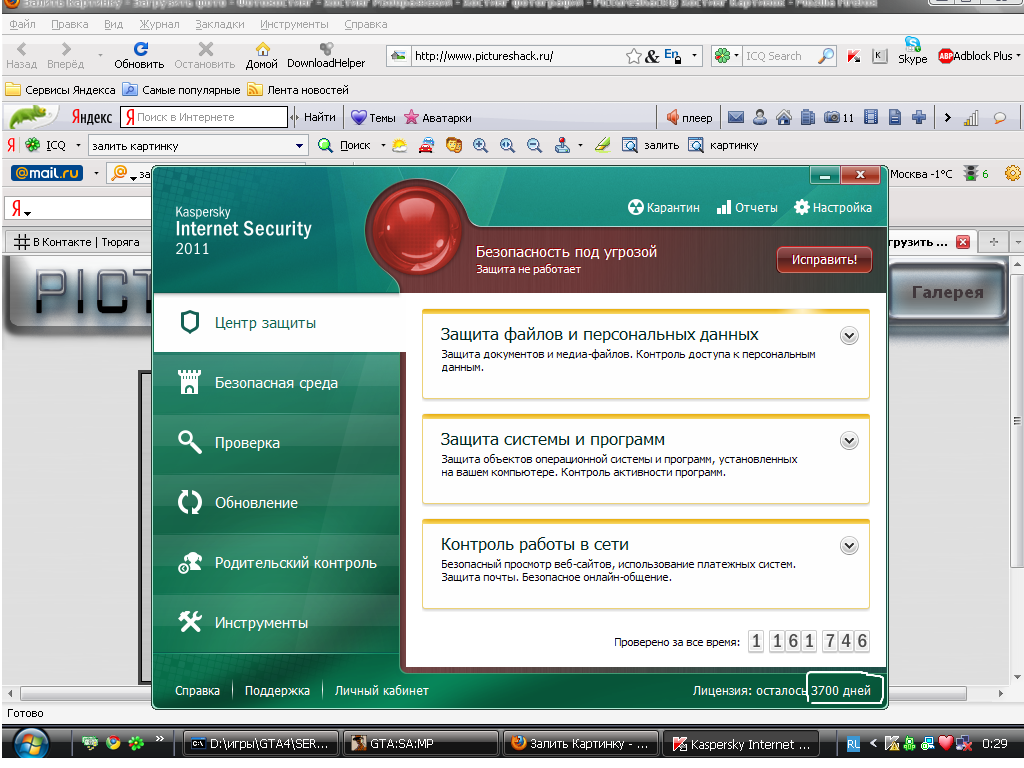1024x768 pixels.
Task: Click the Поддержка support link
Action: (x=277, y=690)
